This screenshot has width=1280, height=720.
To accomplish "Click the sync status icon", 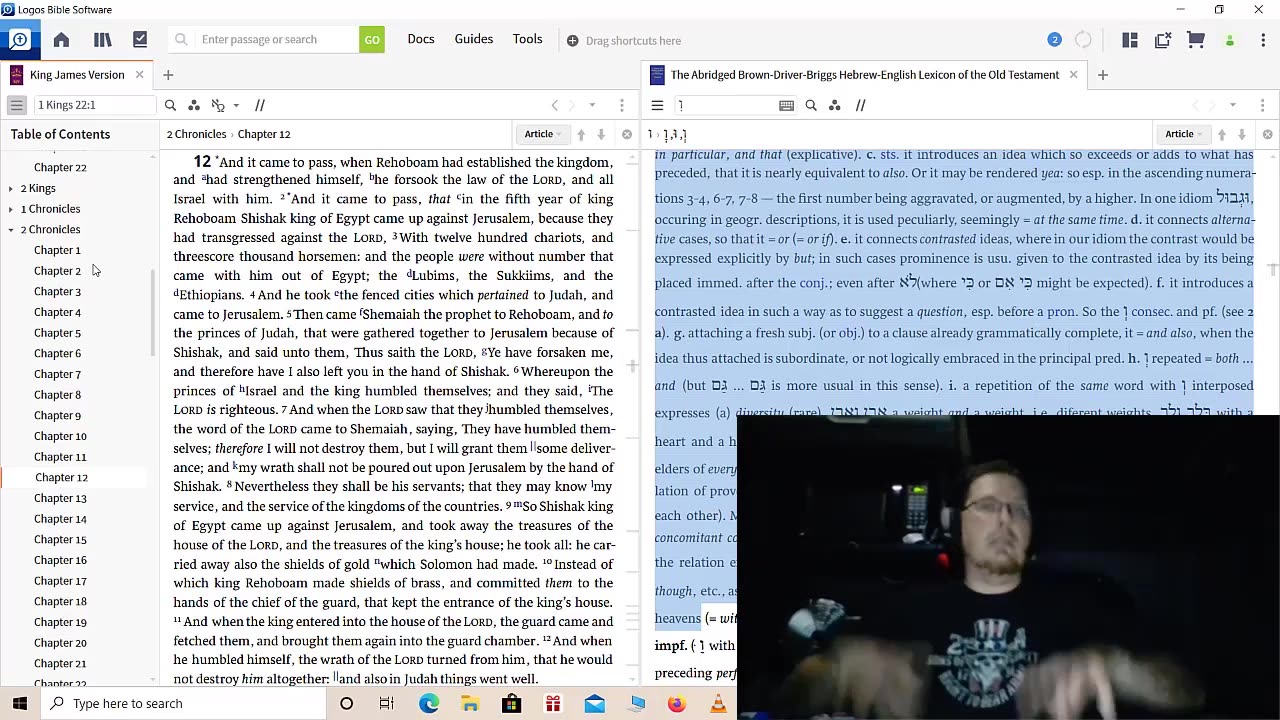I will [x=1083, y=40].
